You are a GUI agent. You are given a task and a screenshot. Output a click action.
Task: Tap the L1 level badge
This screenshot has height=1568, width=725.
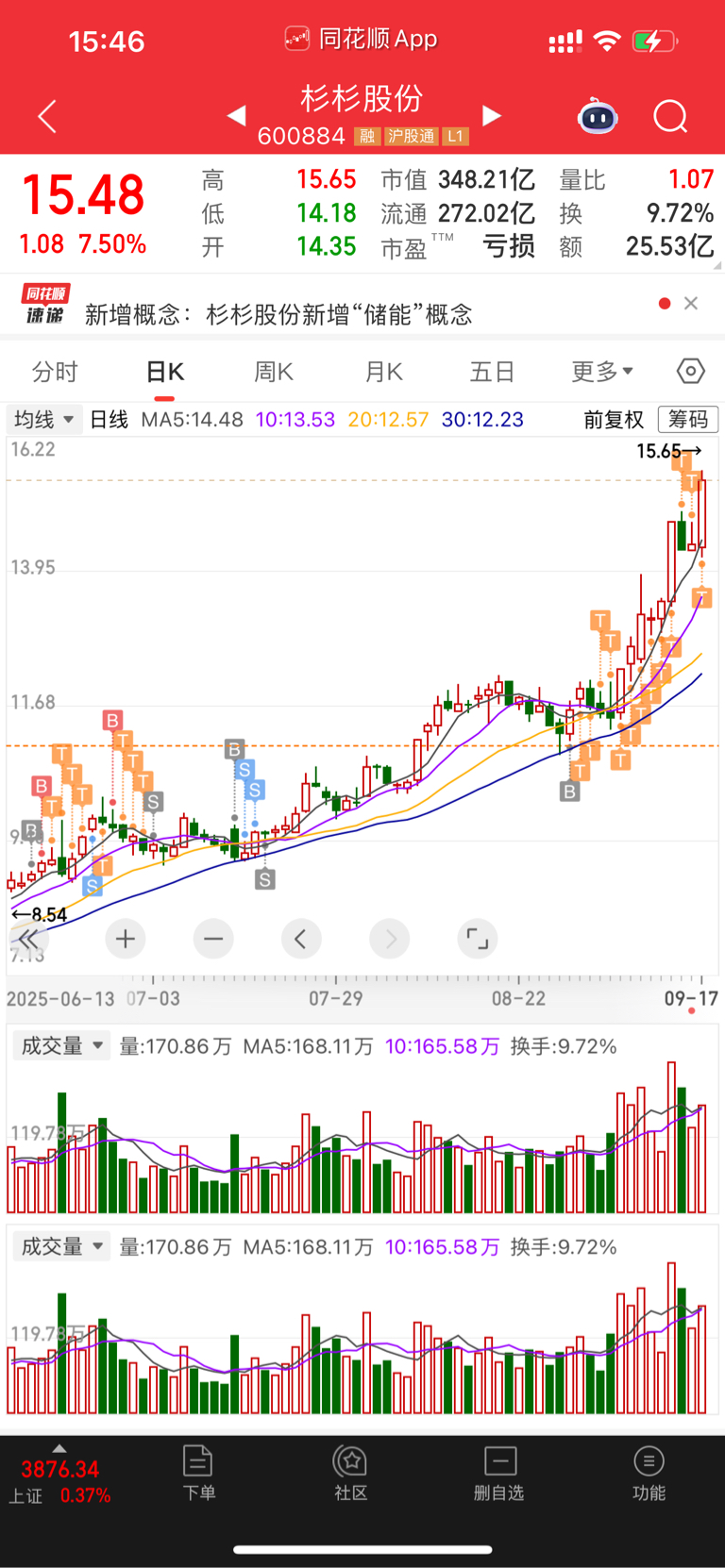[456, 137]
